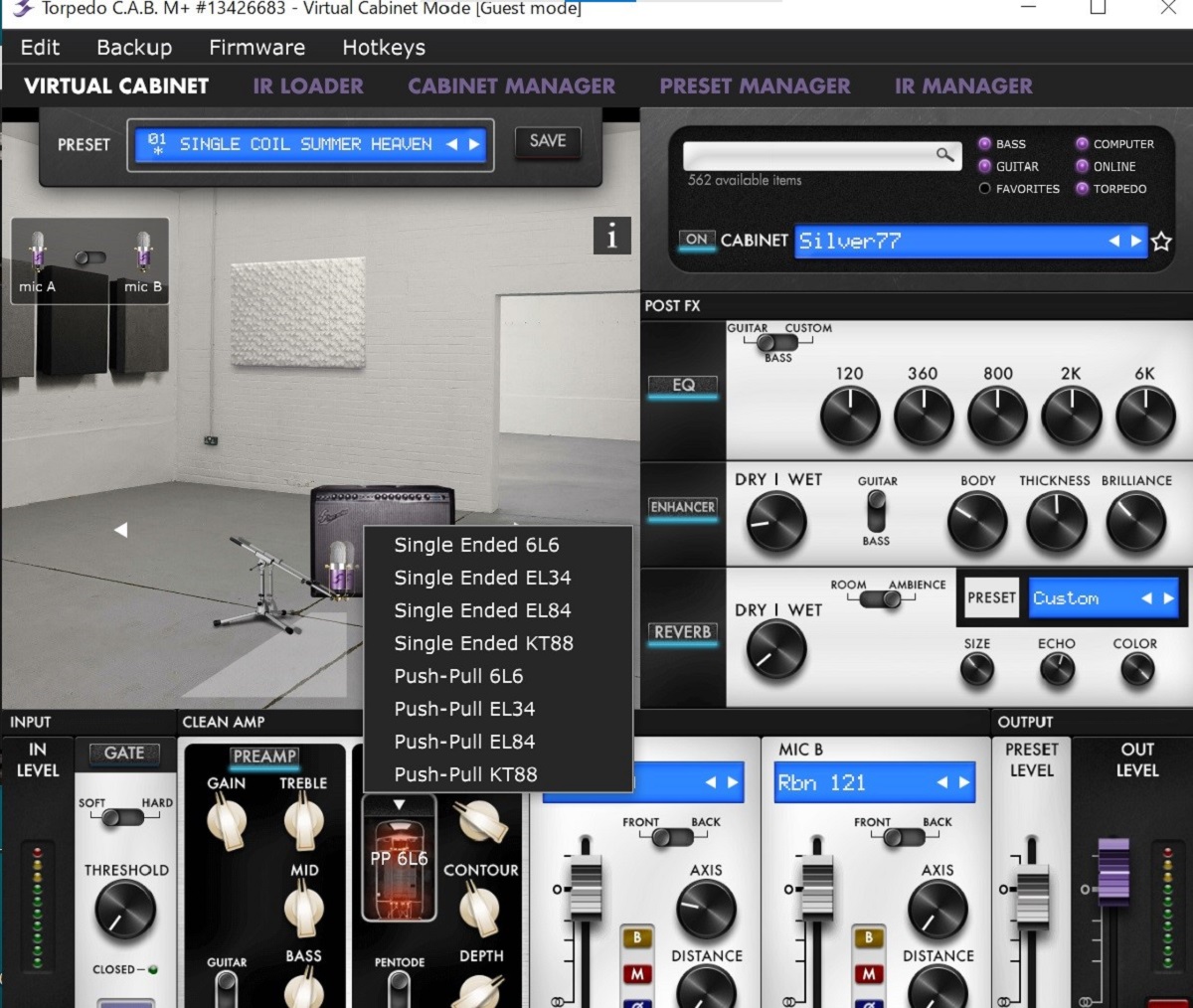Click the red M button under MIC A
Image resolution: width=1193 pixels, height=1008 pixels.
(637, 974)
